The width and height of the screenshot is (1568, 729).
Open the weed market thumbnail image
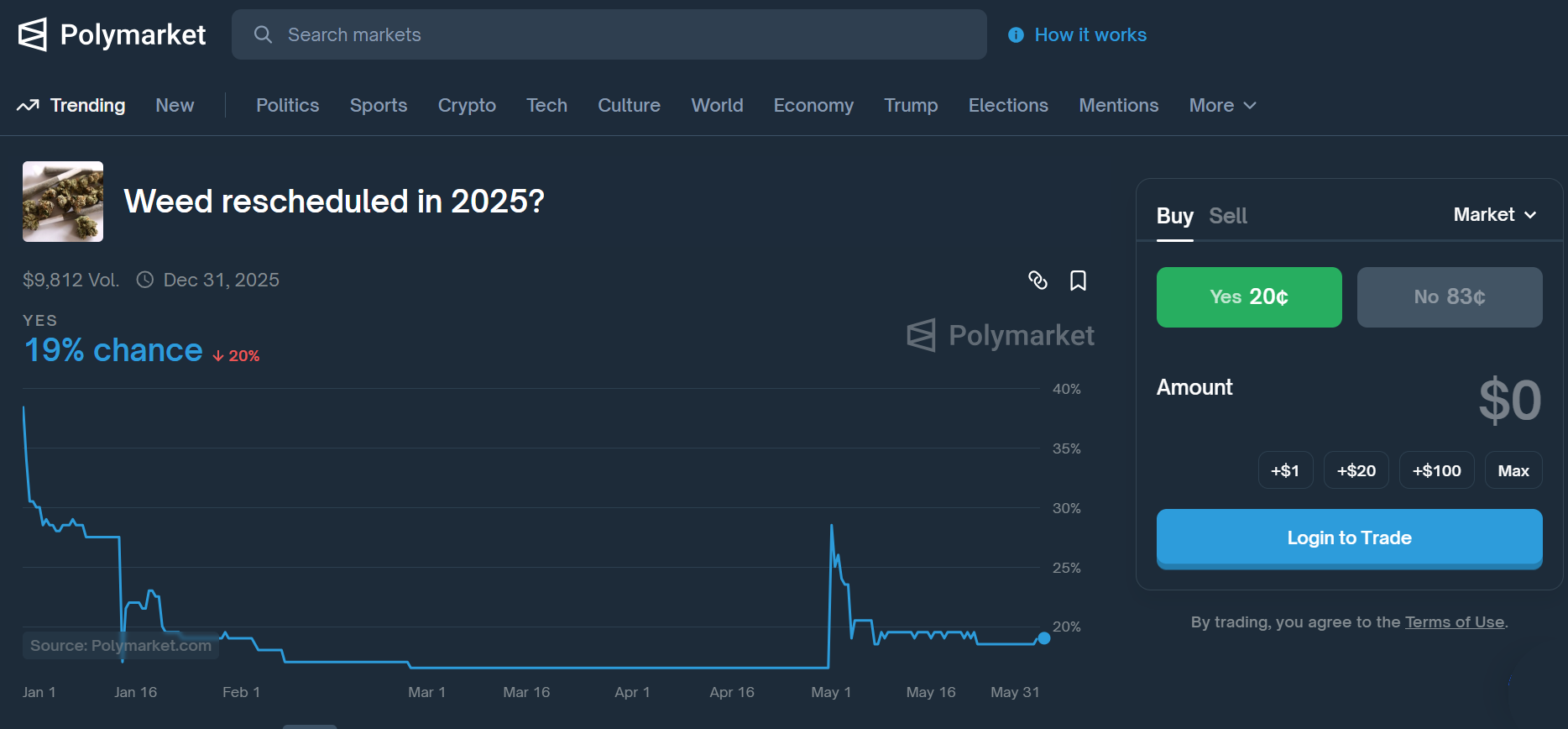point(63,202)
